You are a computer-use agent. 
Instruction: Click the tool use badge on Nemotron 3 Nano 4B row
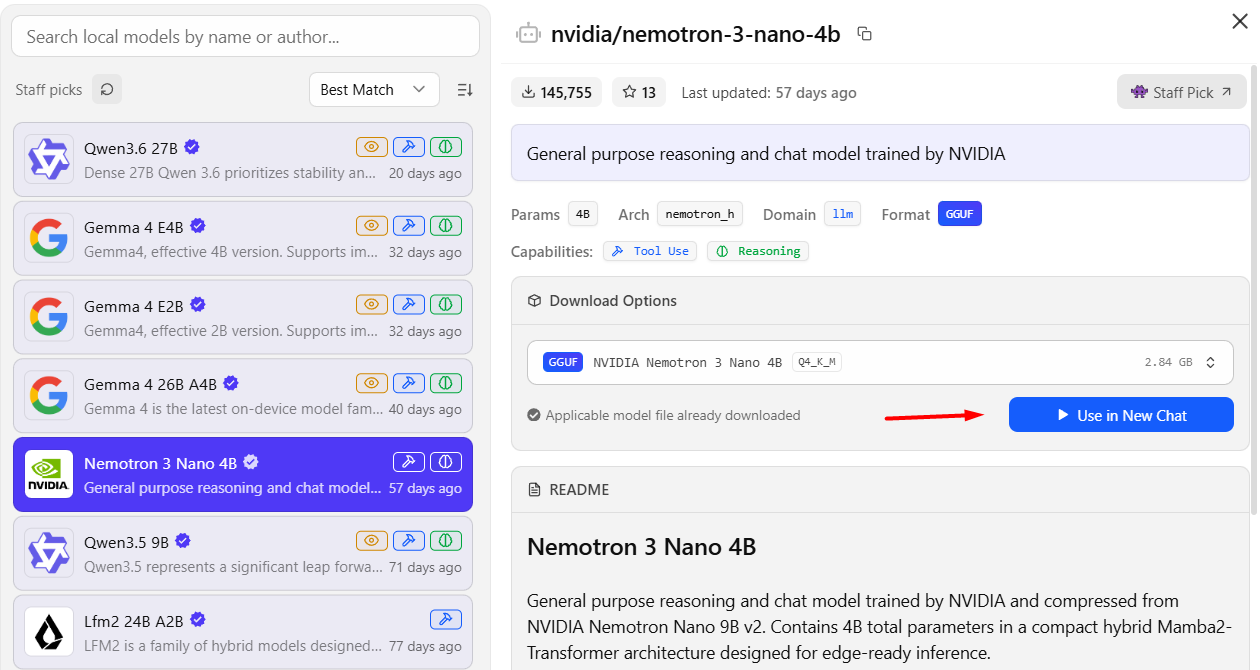click(409, 461)
